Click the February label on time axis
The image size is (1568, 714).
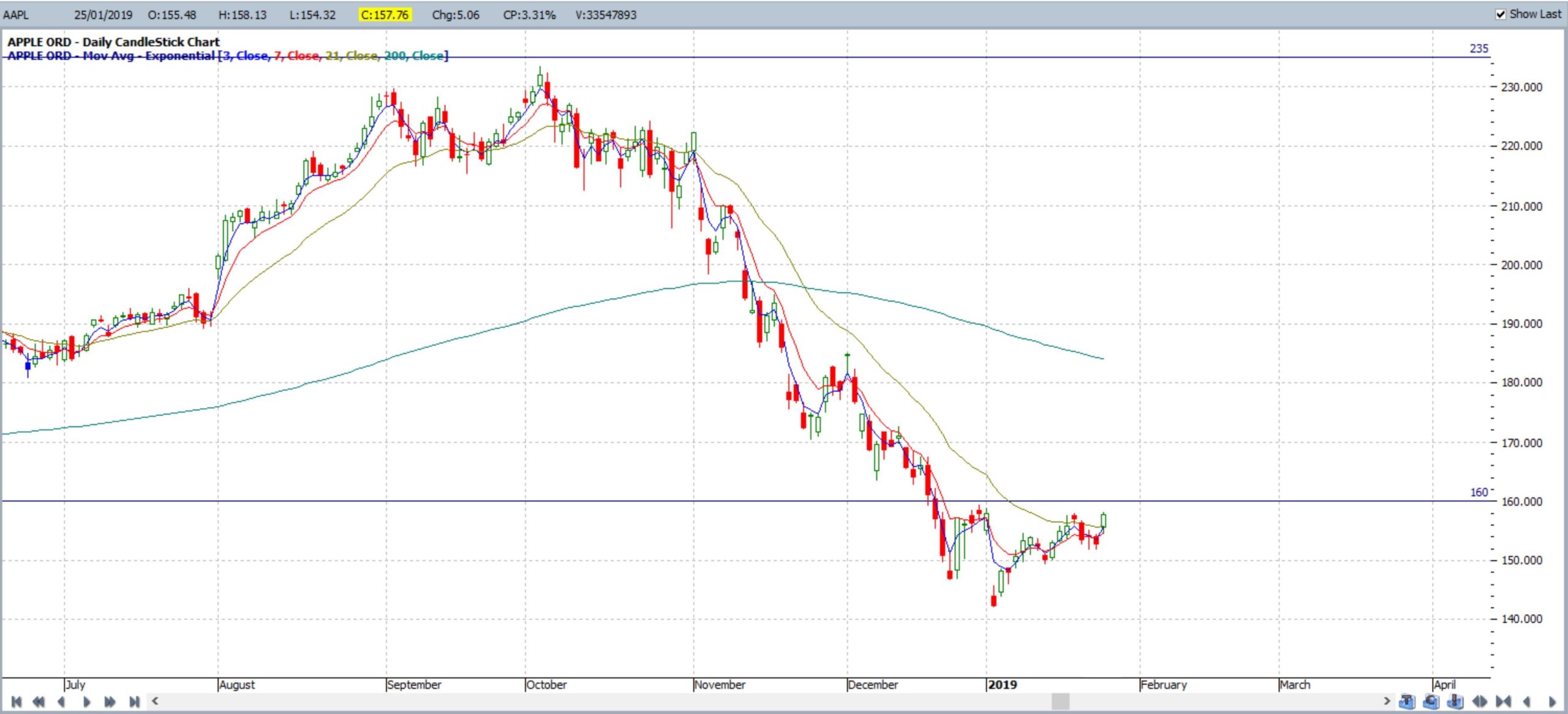[1164, 685]
